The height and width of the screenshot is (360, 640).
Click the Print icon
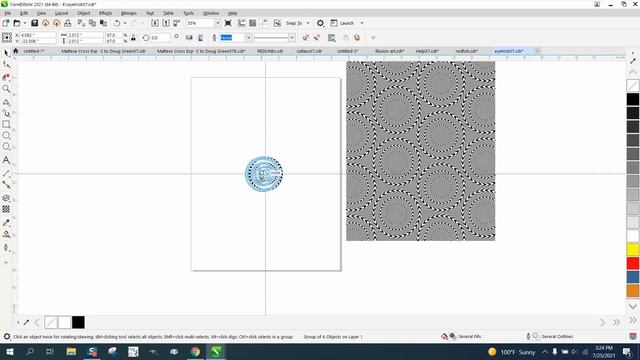click(x=68, y=23)
